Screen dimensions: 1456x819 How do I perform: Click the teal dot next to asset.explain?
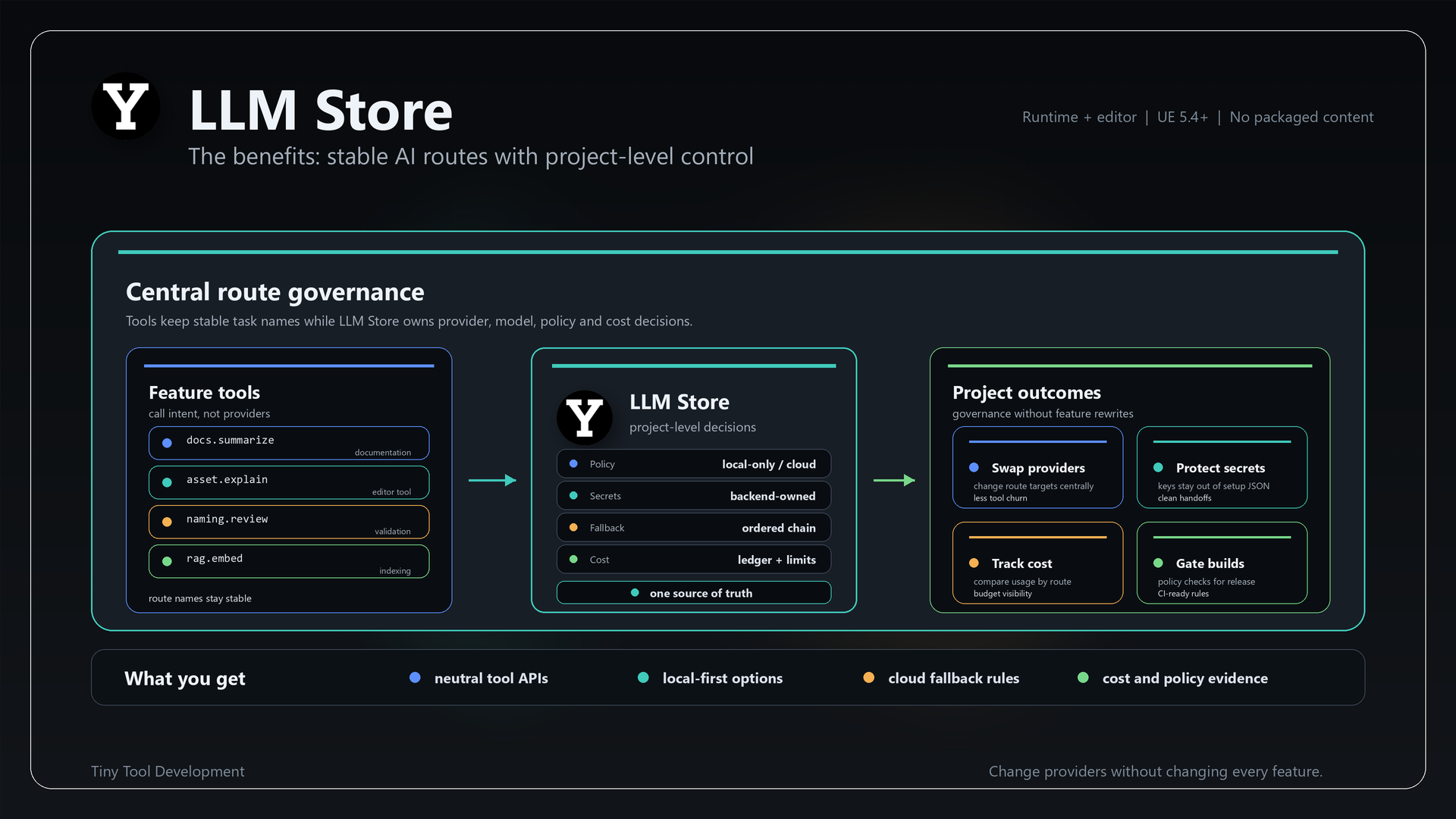click(x=167, y=482)
